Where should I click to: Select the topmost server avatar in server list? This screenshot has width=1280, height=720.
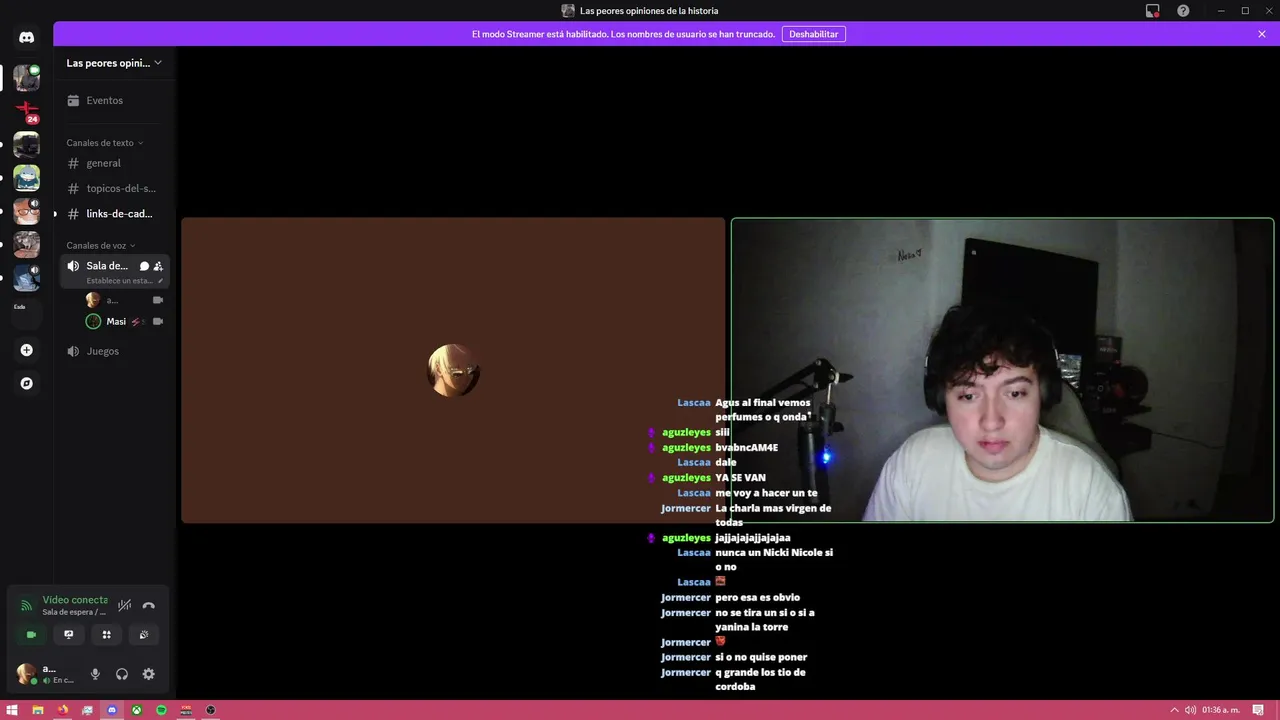pyautogui.click(x=27, y=78)
